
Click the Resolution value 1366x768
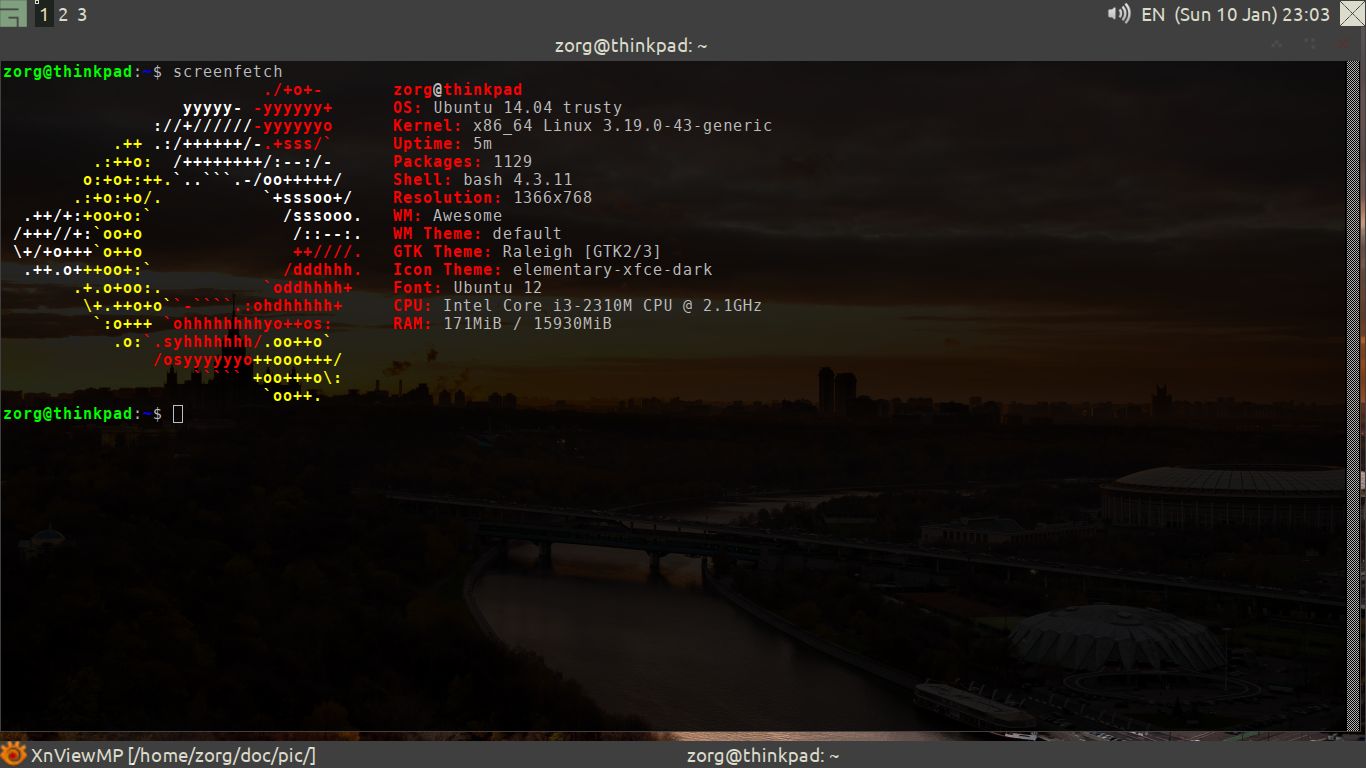pyautogui.click(x=552, y=198)
